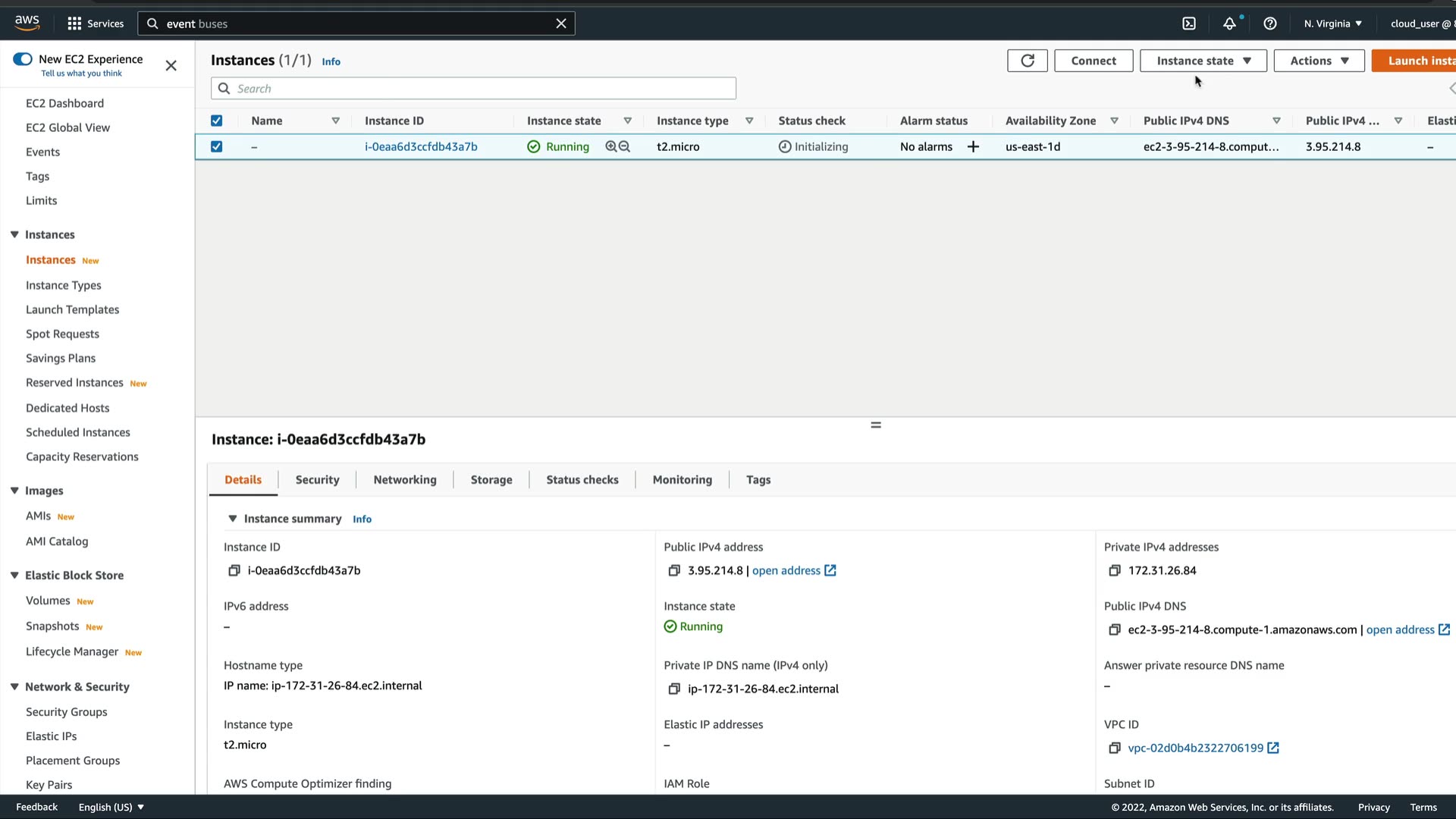Copy the Instance ID value
The width and height of the screenshot is (1456, 819).
click(234, 571)
